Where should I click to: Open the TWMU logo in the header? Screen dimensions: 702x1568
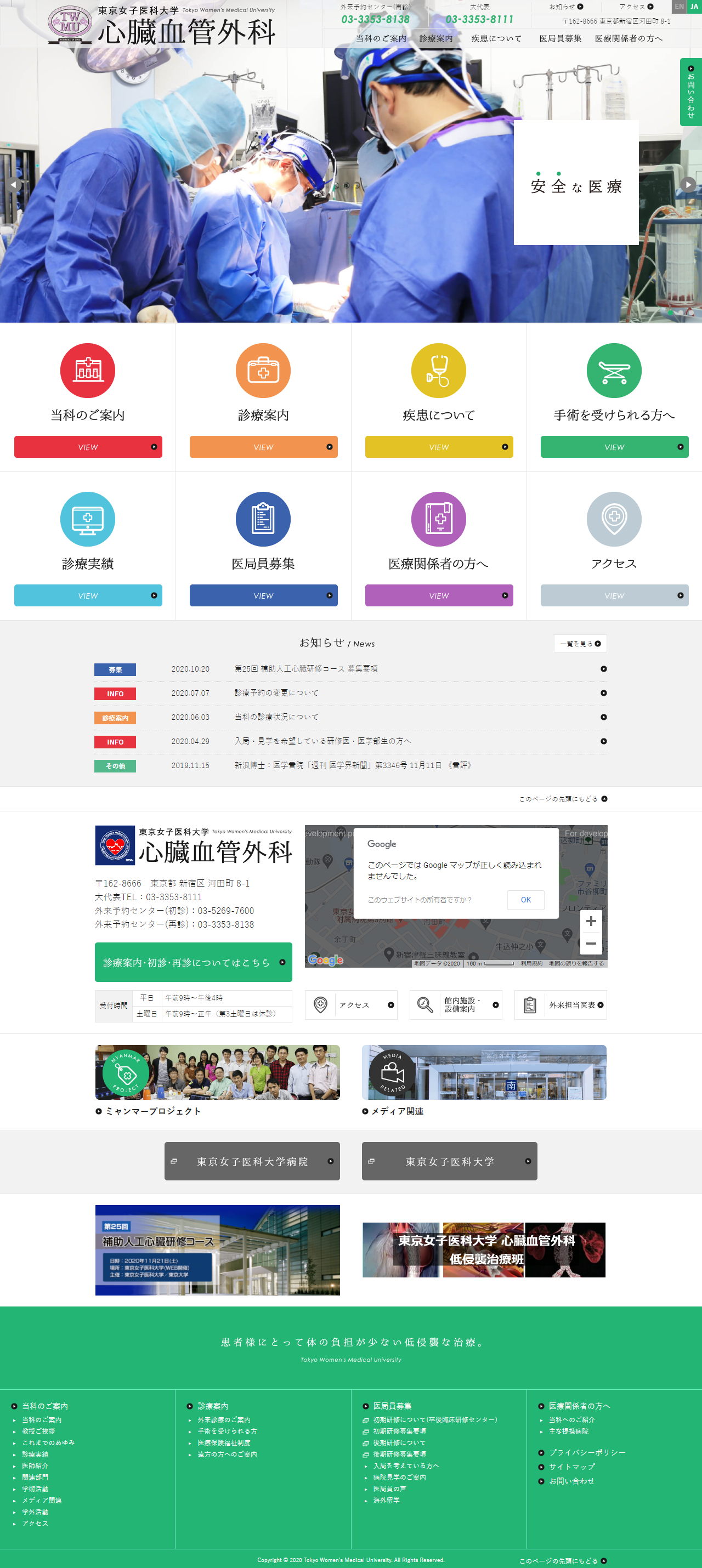pos(70,24)
